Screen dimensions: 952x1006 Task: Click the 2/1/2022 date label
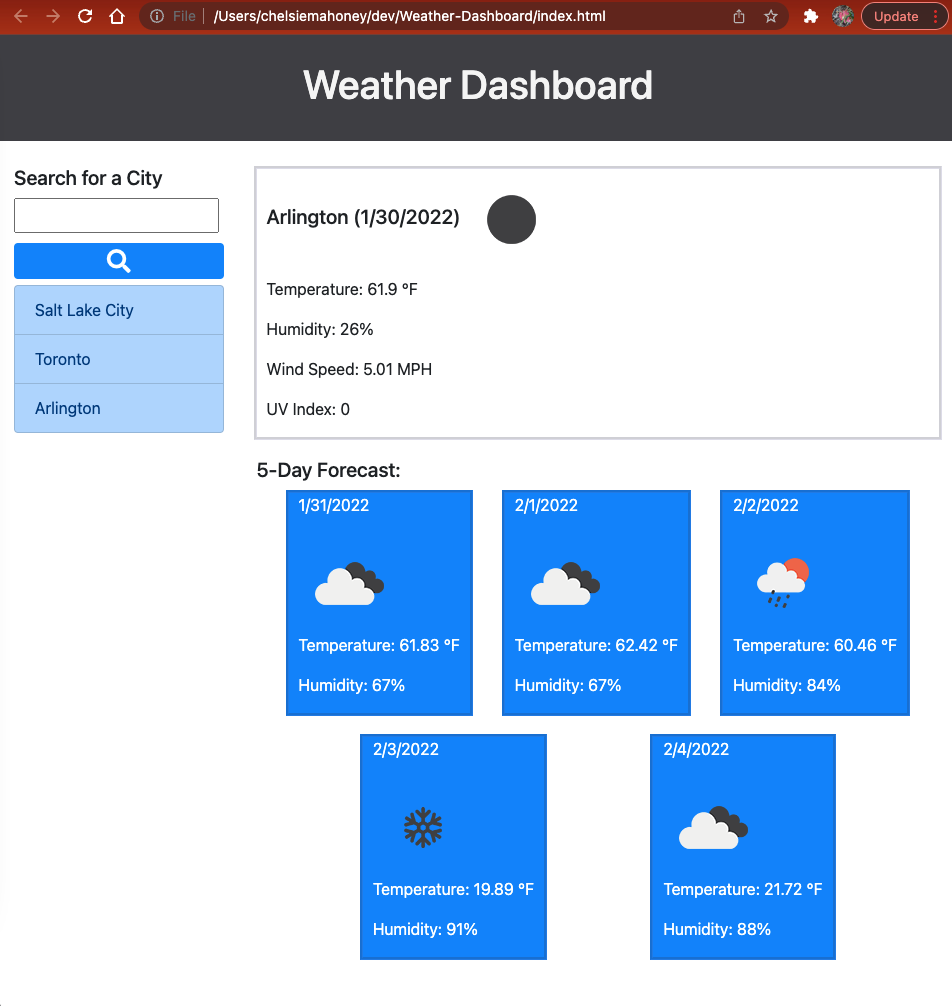click(x=546, y=506)
